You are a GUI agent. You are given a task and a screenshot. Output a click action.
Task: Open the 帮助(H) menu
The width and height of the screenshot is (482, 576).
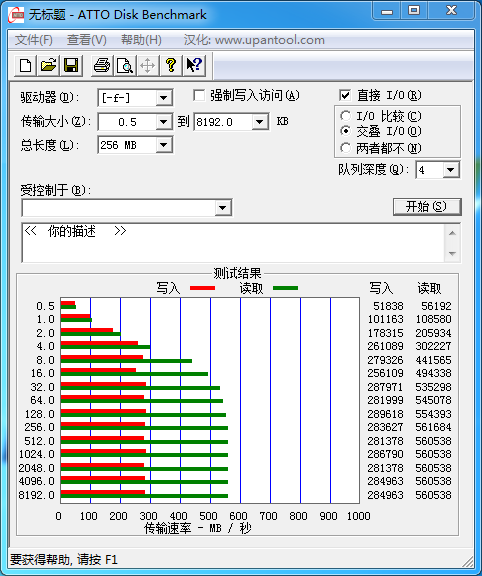click(x=141, y=40)
